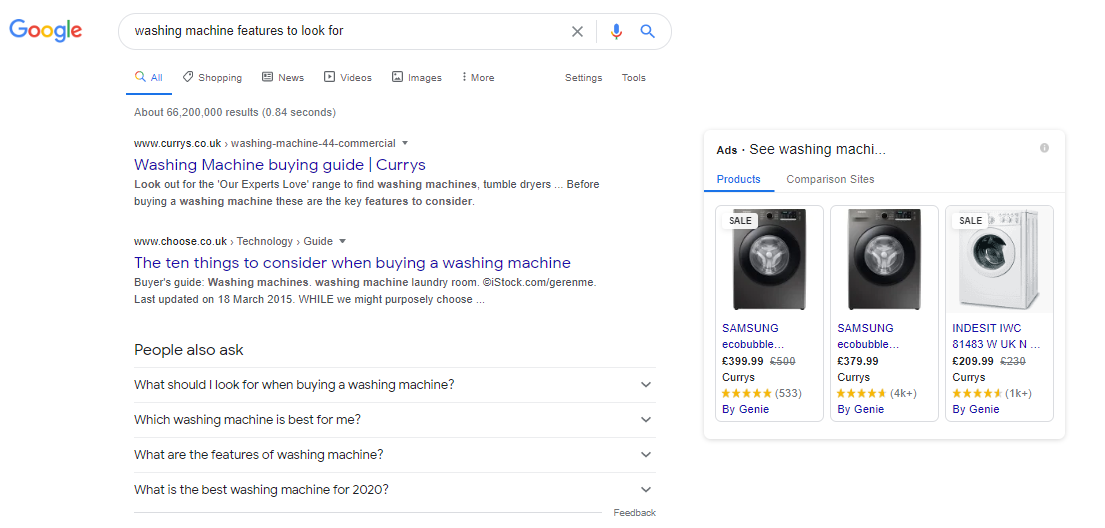This screenshot has width=1105, height=528.
Task: Open the Settings menu
Action: click(x=584, y=78)
